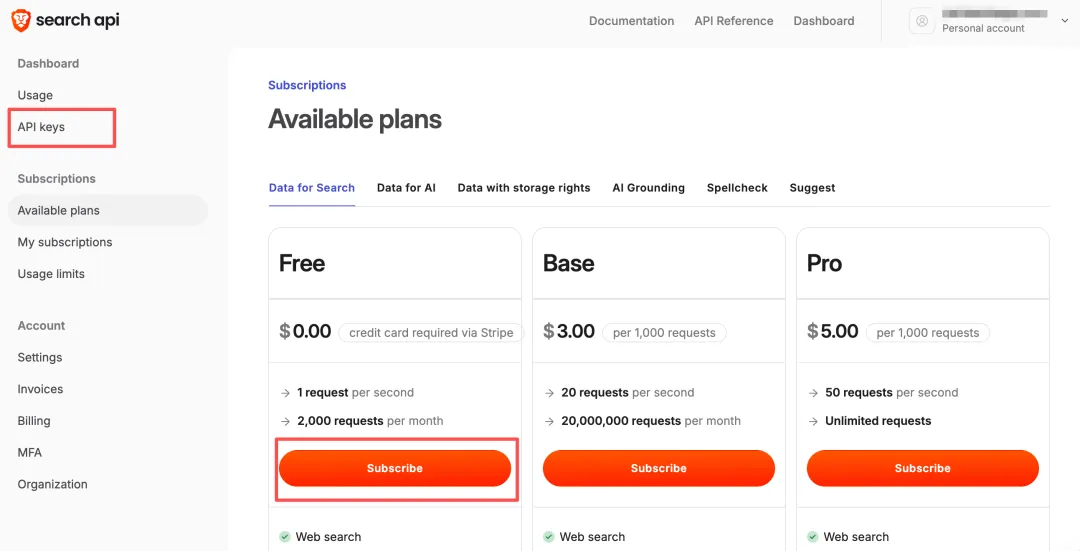Subscribe to the Base plan
Screen dimensions: 1080x551
click(x=658, y=468)
